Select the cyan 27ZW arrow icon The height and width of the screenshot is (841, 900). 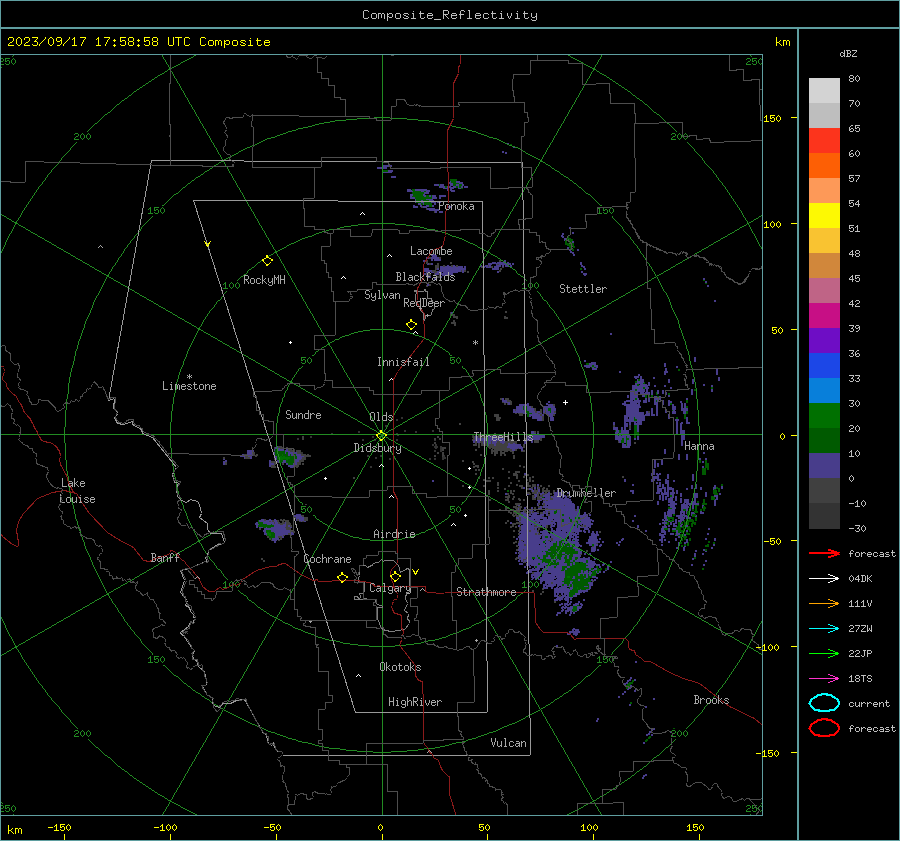[x=824, y=628]
